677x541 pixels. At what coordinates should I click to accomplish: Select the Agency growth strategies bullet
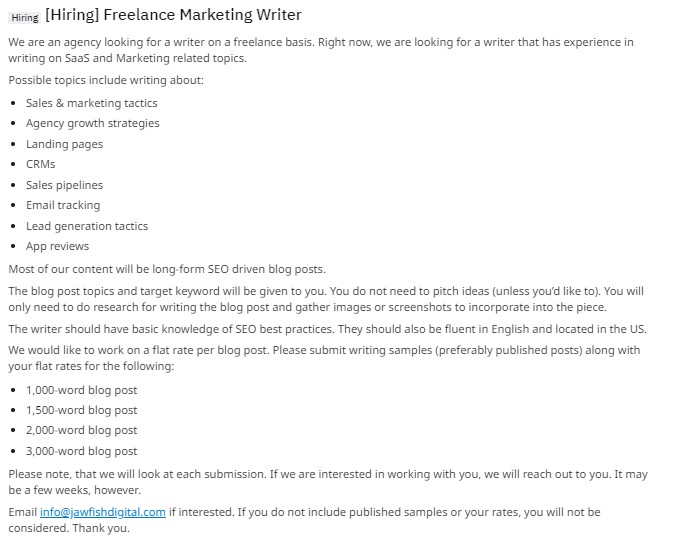point(92,123)
